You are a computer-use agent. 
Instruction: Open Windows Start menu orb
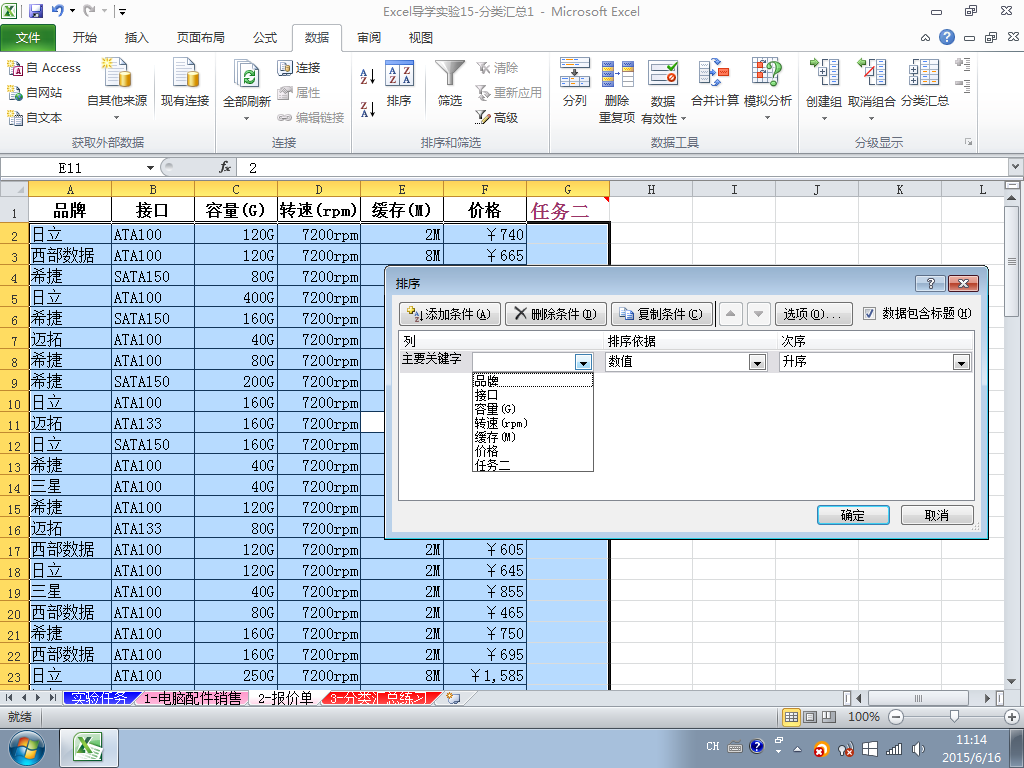[26, 748]
